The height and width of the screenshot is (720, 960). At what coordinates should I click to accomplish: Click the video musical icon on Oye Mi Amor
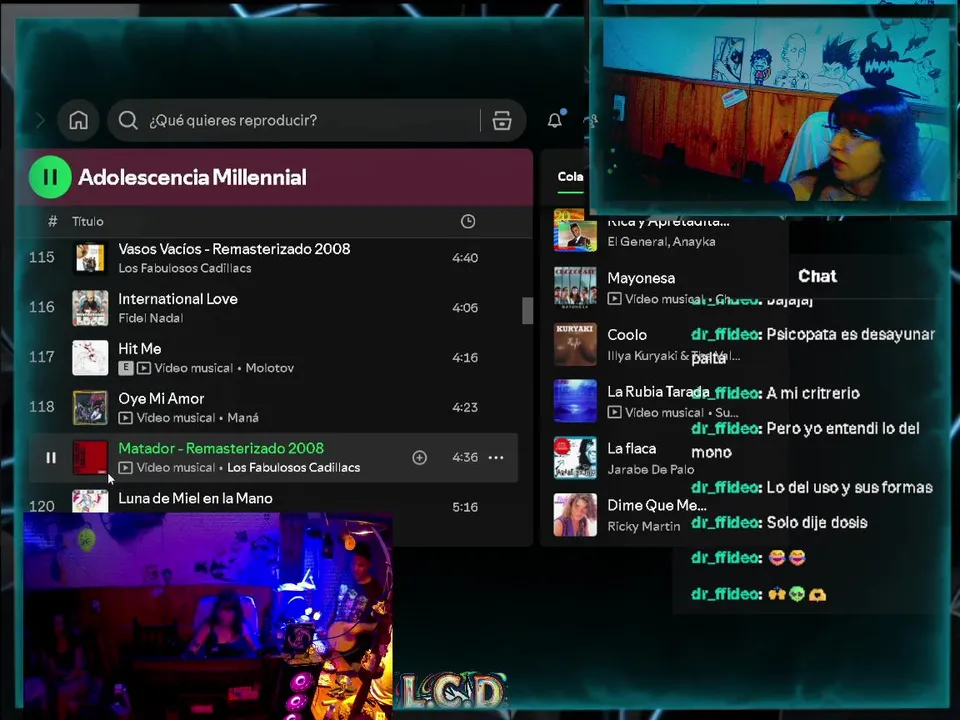point(126,418)
